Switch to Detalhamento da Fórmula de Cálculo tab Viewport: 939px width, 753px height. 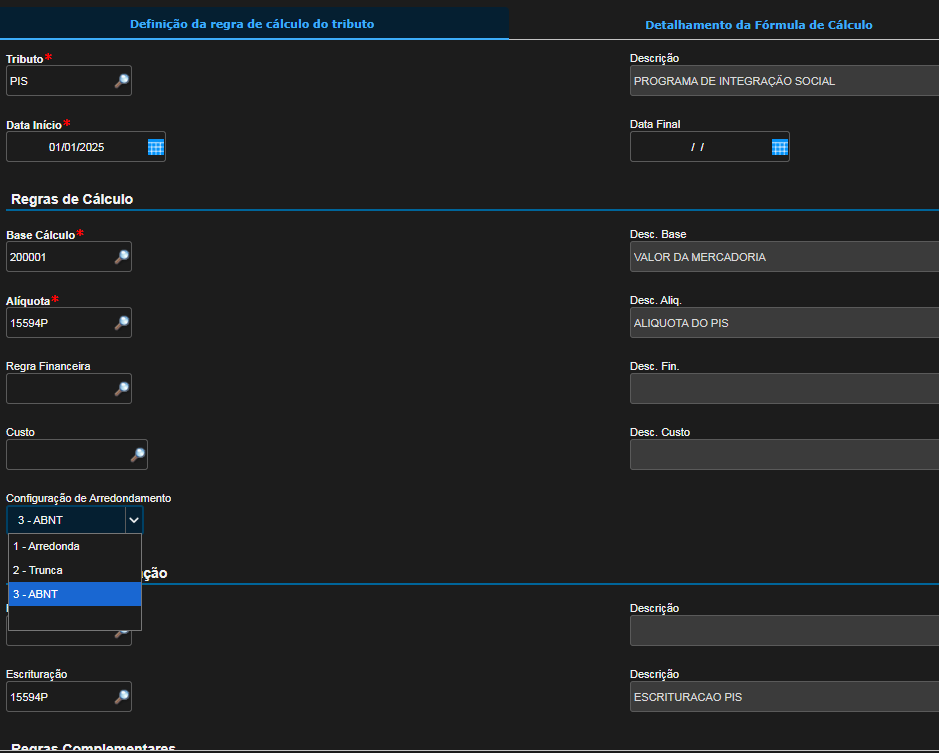coord(758,25)
